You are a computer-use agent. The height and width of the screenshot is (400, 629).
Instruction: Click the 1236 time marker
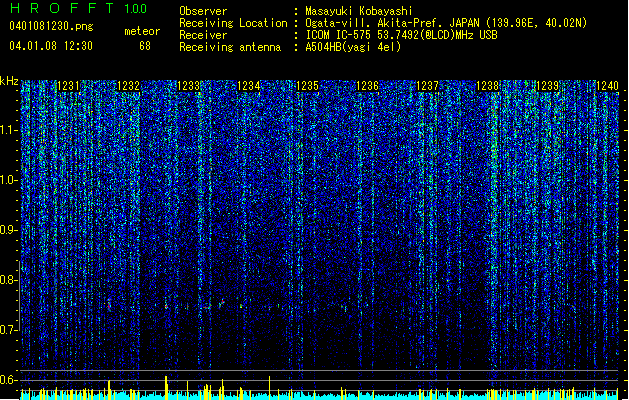click(x=367, y=85)
